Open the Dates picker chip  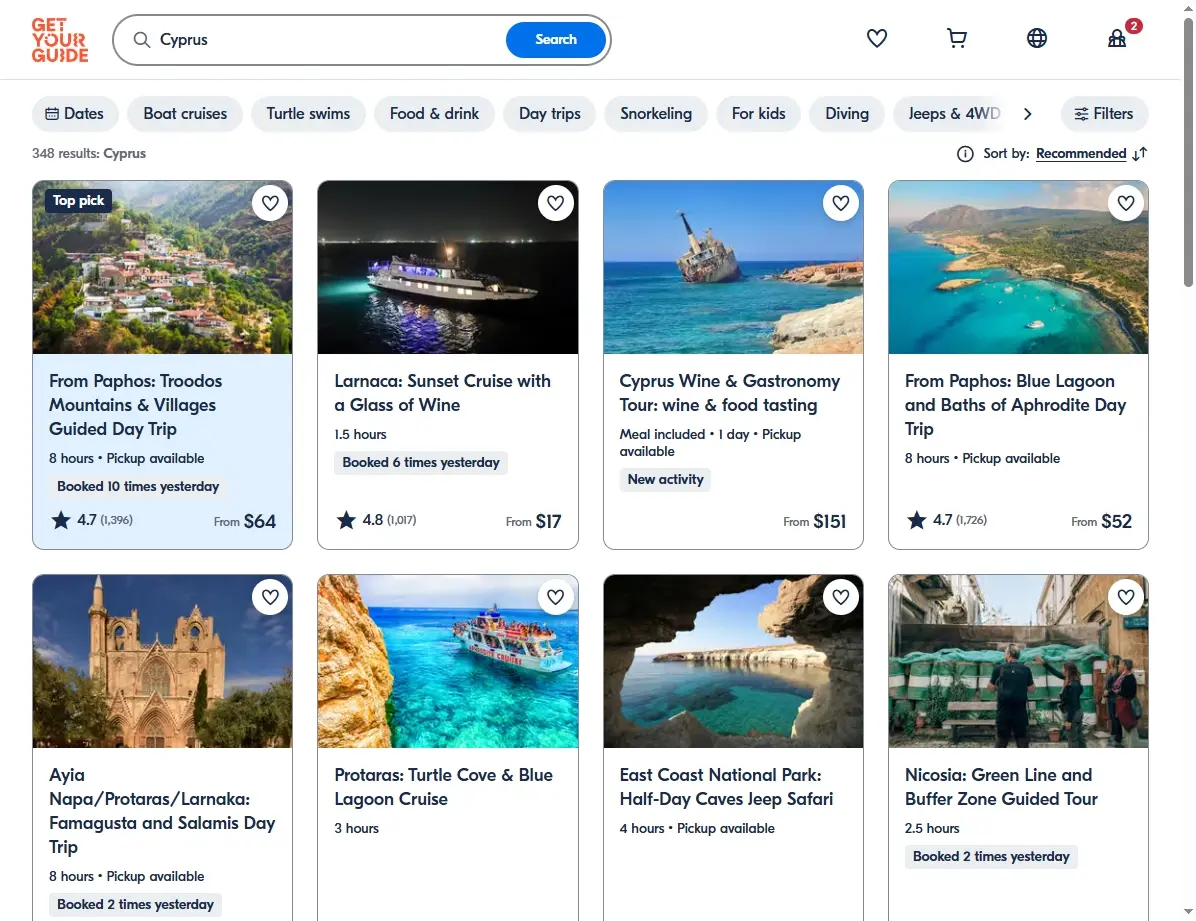[x=75, y=114]
